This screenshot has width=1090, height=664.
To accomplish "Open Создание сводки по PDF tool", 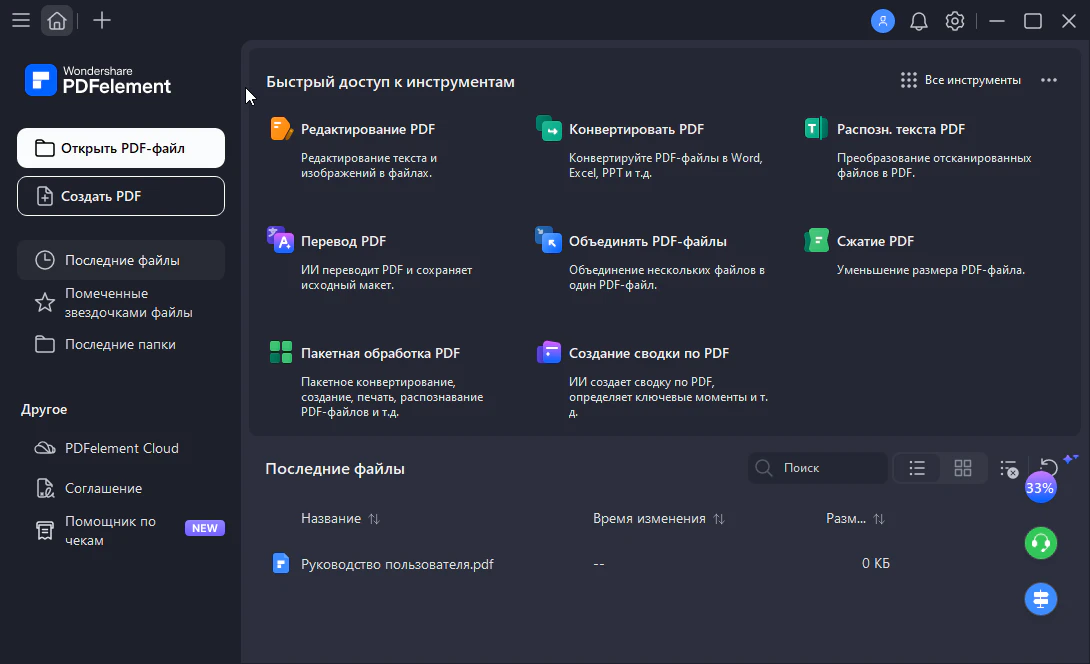I will [648, 353].
